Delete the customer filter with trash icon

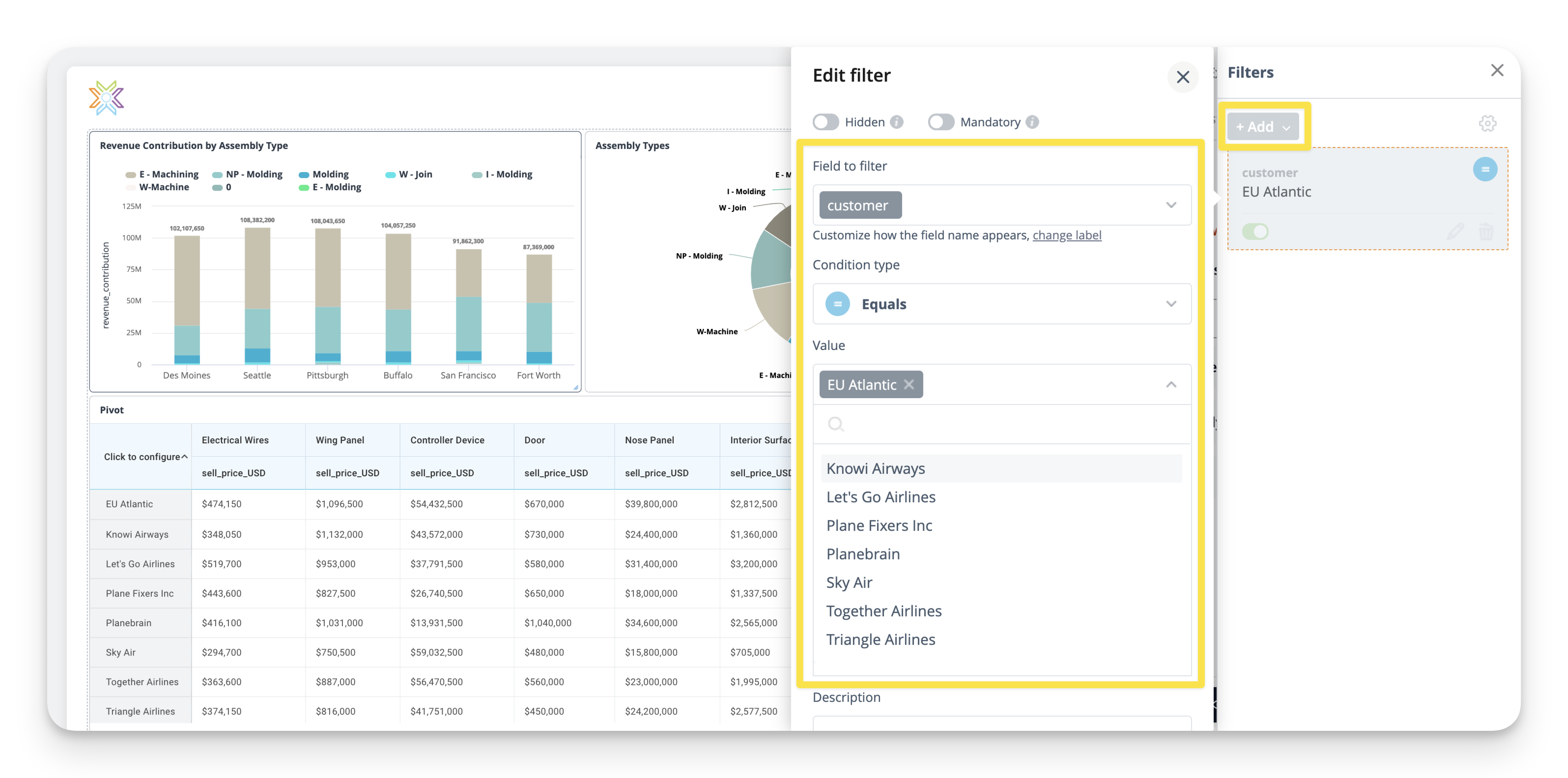point(1486,231)
